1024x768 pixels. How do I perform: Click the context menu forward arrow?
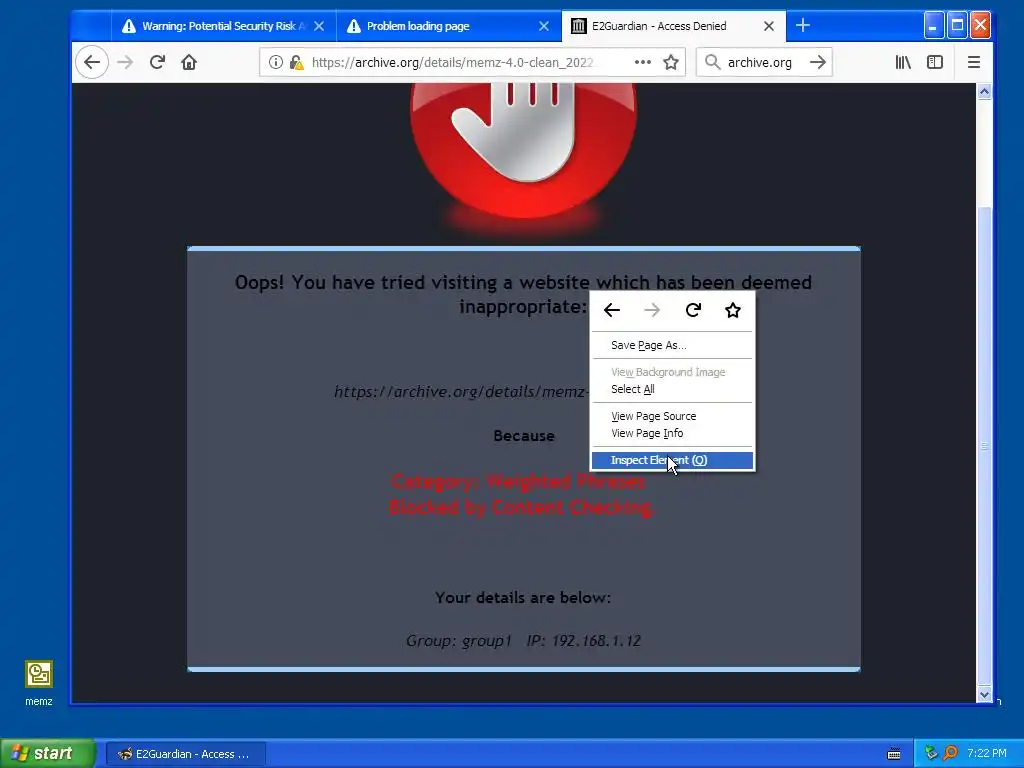(x=652, y=310)
